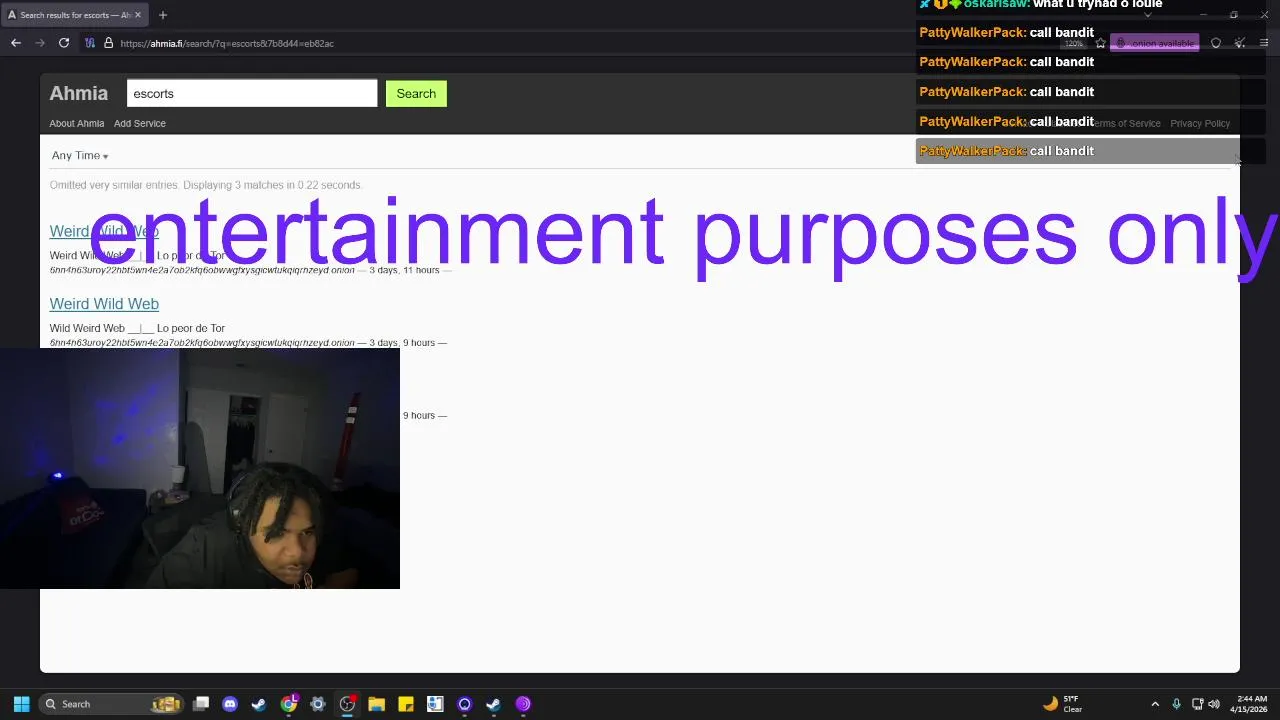
Task: Click the onion address under the second result
Action: pos(202,343)
